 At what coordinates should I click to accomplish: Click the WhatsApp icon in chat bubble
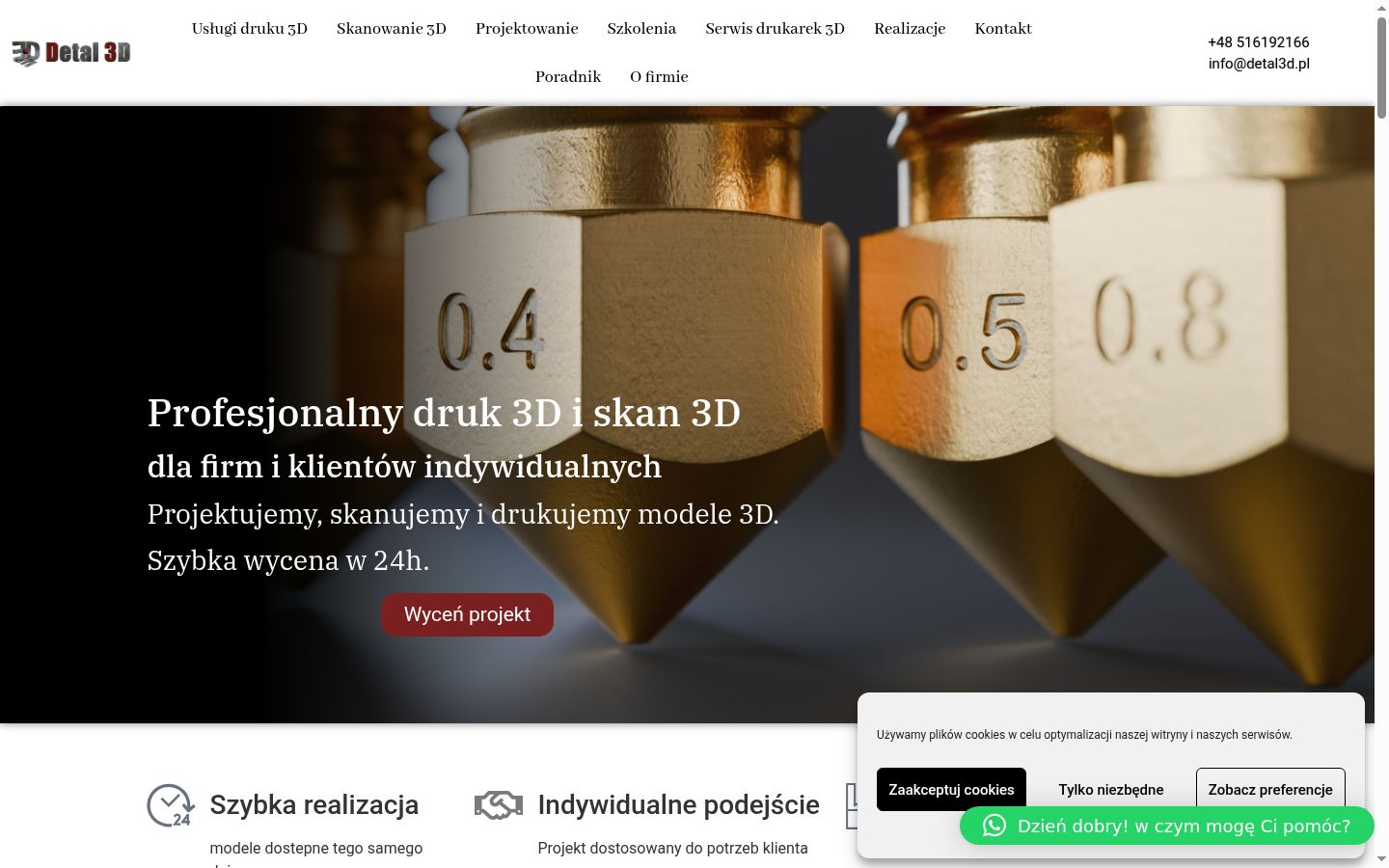994,826
